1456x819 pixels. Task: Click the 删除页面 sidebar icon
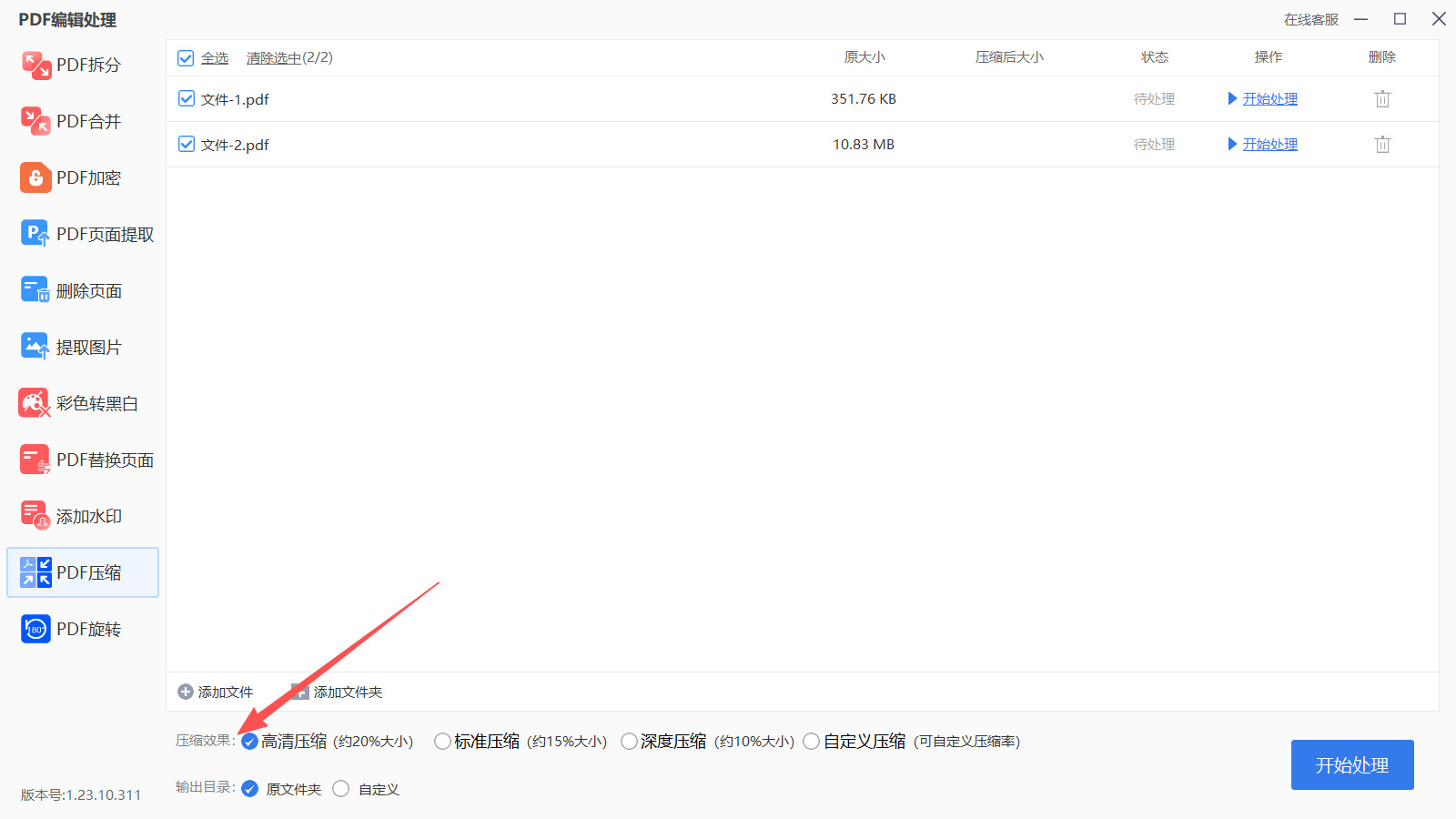35,291
